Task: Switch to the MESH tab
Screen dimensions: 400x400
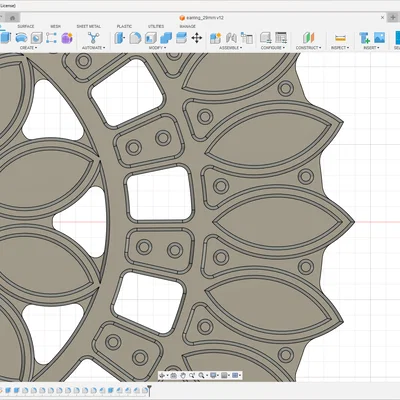Action: pos(55,26)
